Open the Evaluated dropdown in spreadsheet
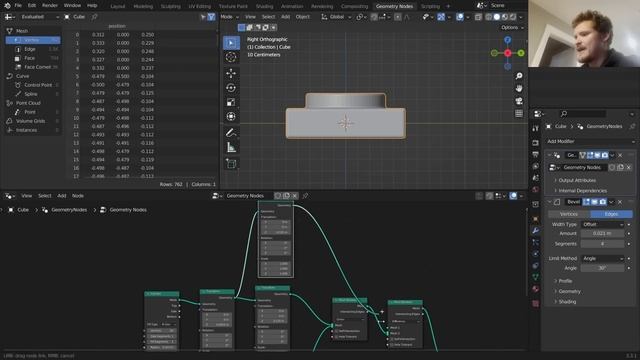The height and width of the screenshot is (360, 640). click(x=40, y=17)
